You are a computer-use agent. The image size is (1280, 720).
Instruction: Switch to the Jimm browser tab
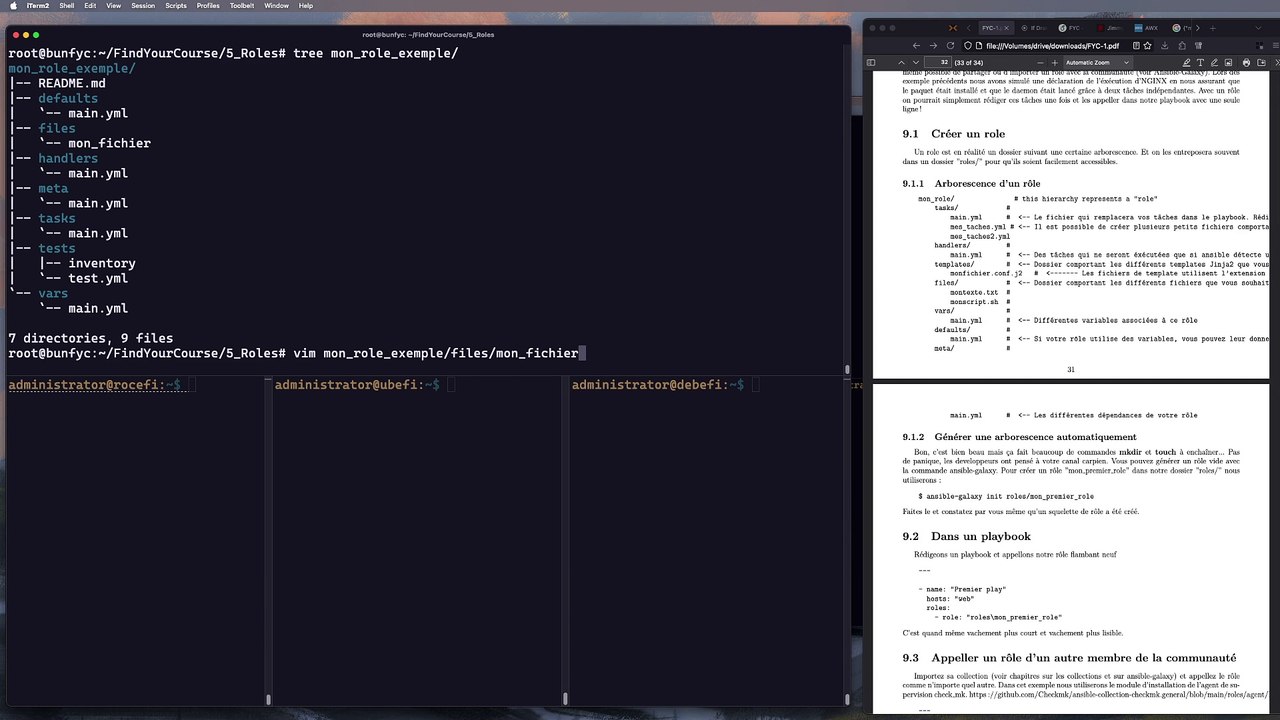point(1110,28)
